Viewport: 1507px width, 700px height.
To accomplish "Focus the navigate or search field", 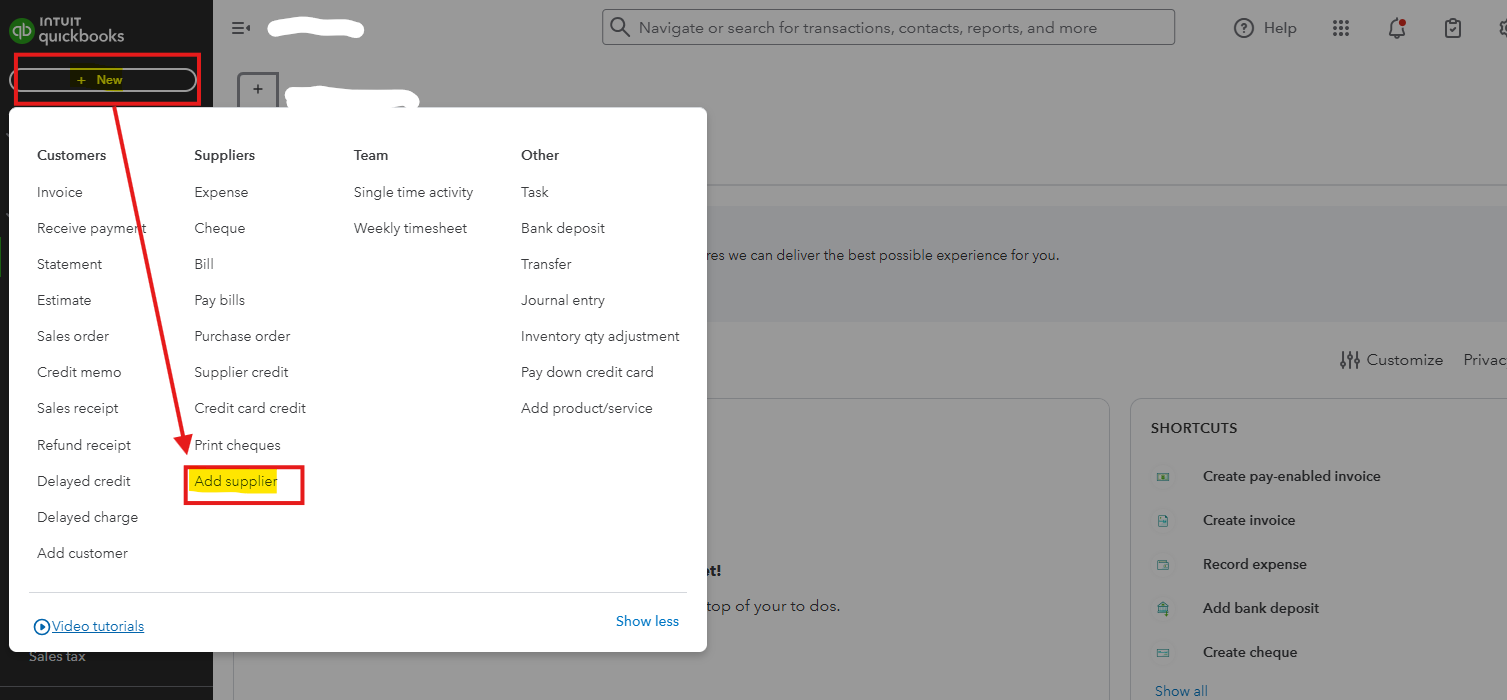I will (888, 27).
